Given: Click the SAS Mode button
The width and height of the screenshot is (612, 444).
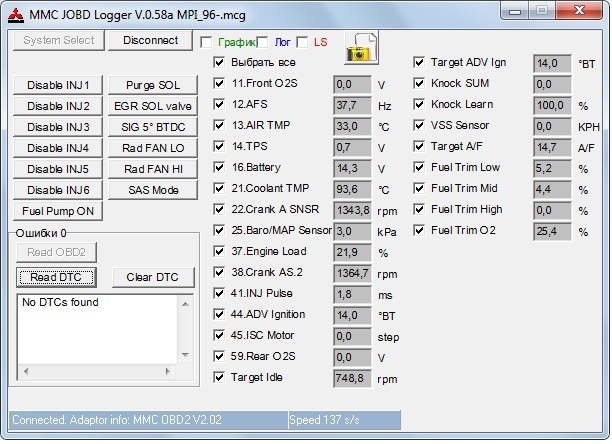Looking at the screenshot, I should point(153,190).
